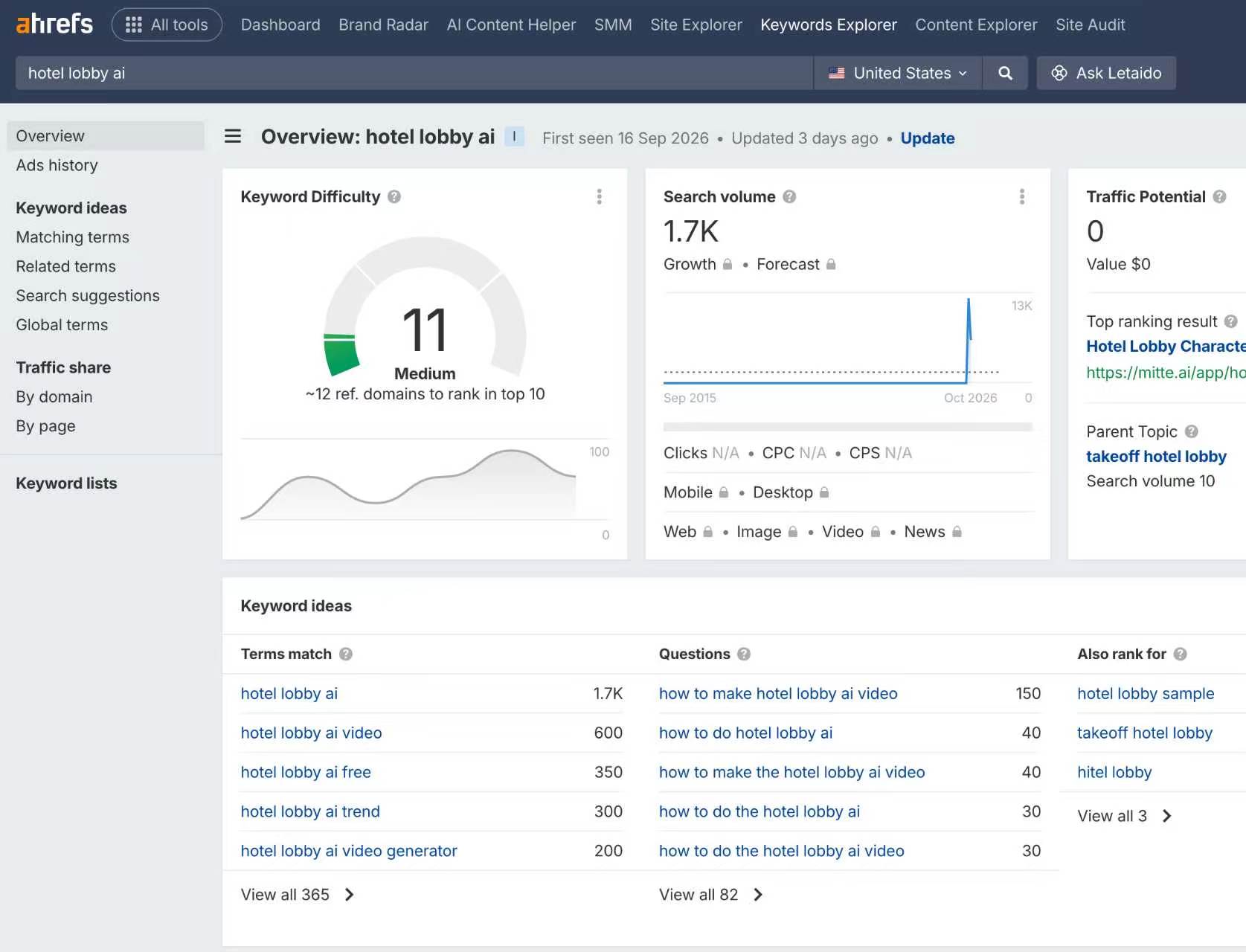Switch to Dashboard in top nav
The width and height of the screenshot is (1246, 952).
(280, 25)
